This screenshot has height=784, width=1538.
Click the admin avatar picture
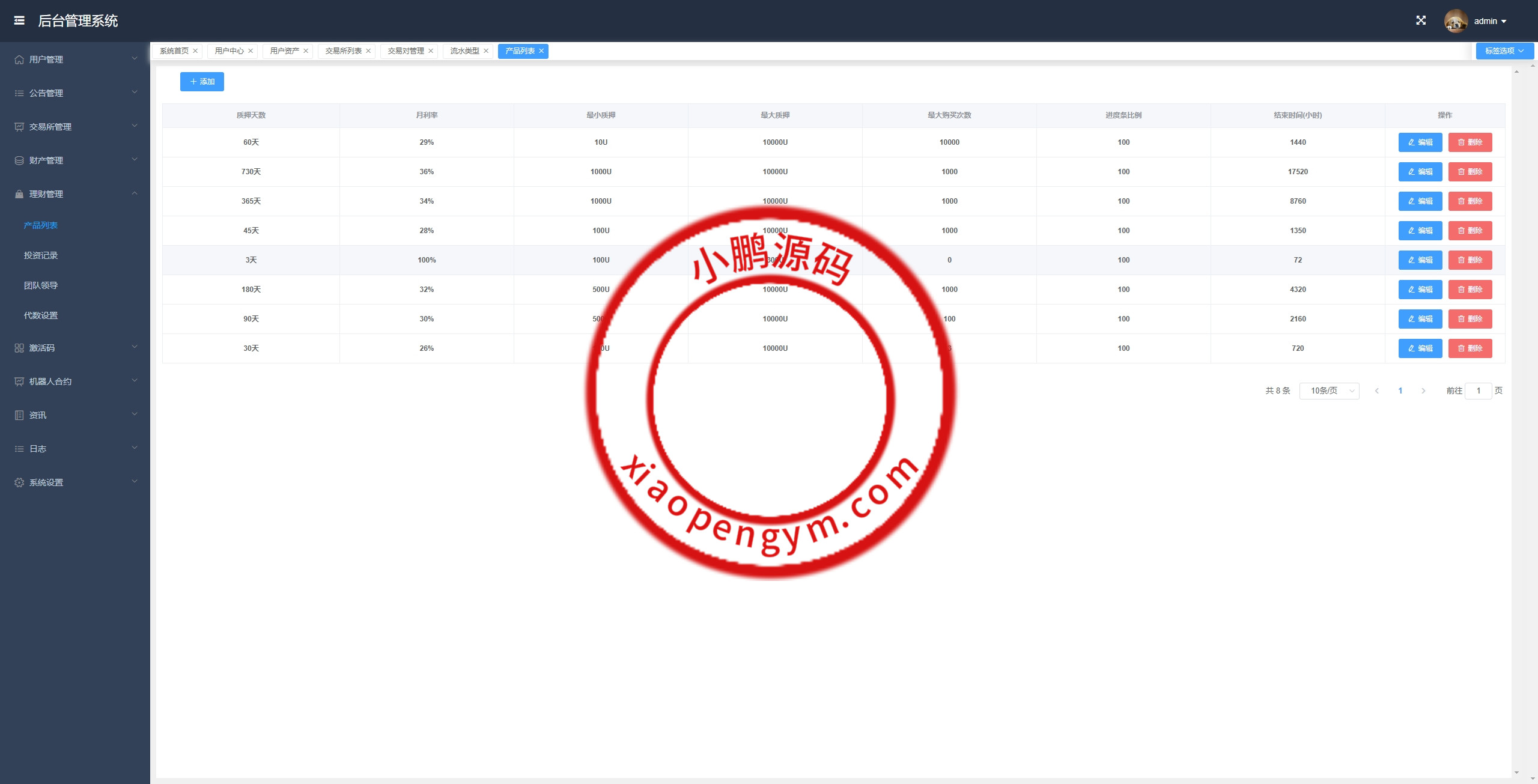click(1455, 21)
